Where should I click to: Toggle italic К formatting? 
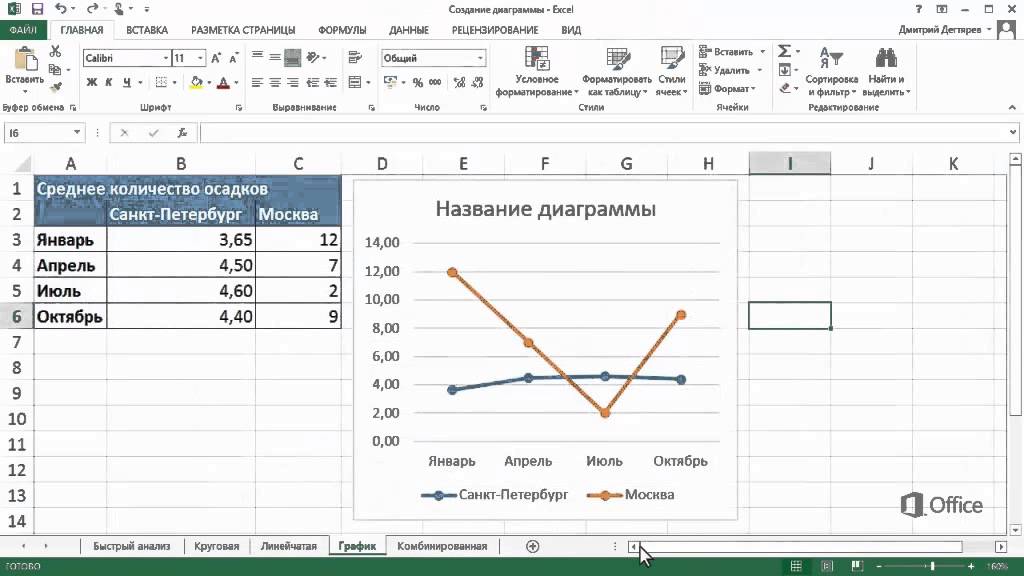point(108,82)
